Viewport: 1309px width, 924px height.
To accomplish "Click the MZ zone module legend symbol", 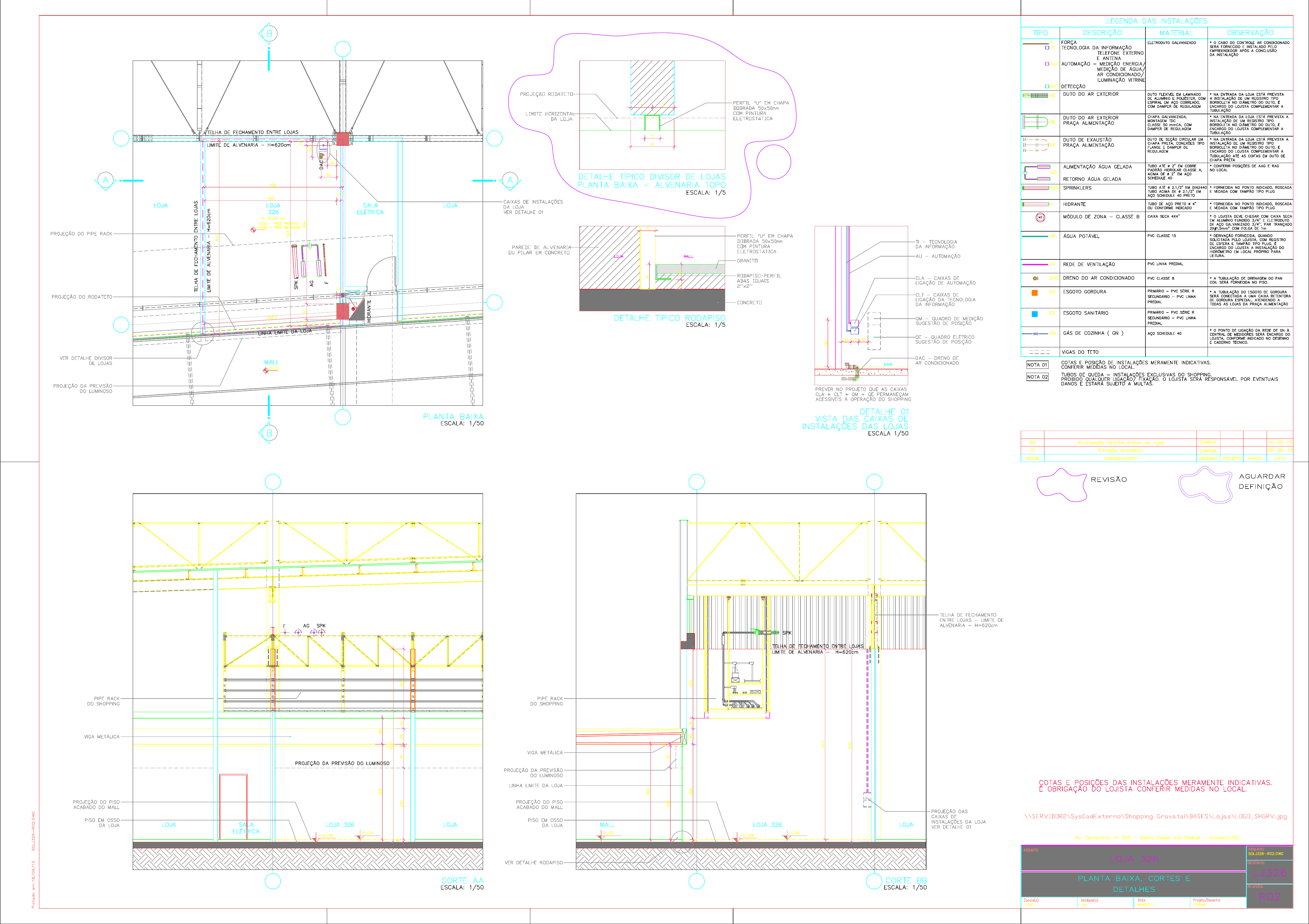I will 1040,217.
